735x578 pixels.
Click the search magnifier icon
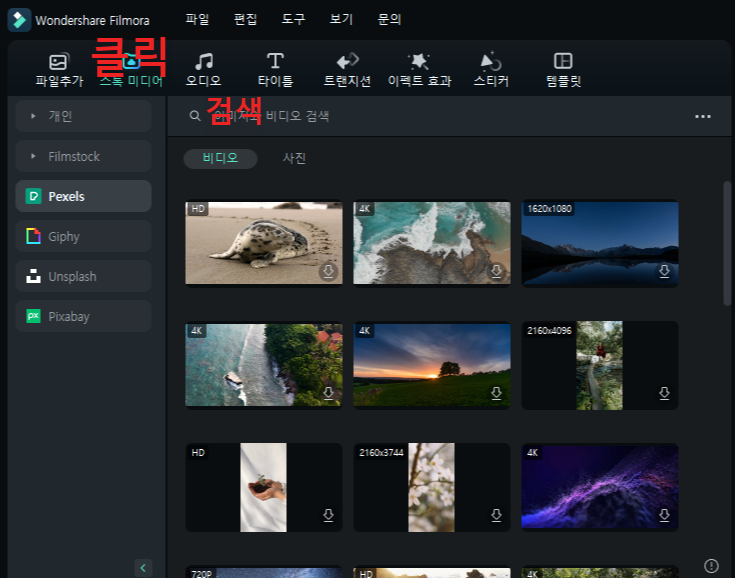(195, 116)
